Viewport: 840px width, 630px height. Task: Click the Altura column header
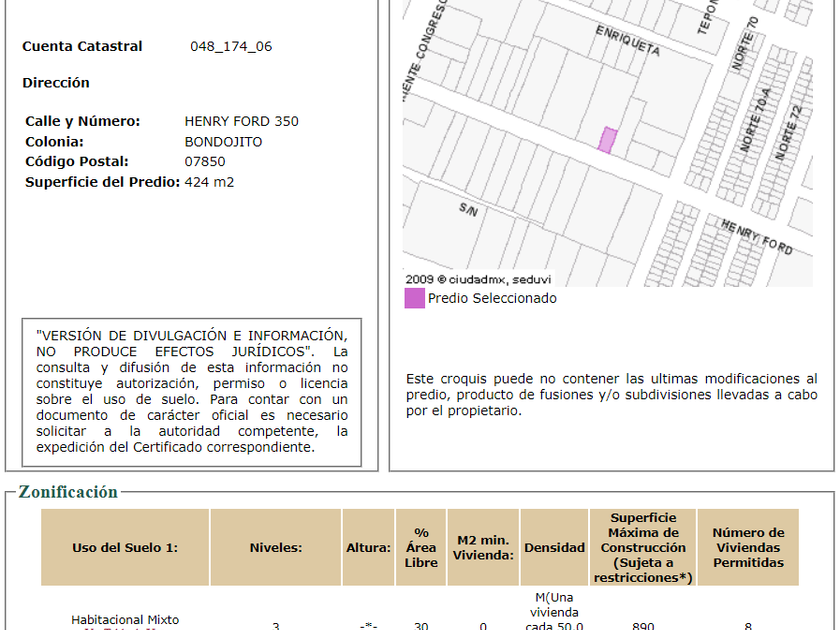coord(369,548)
